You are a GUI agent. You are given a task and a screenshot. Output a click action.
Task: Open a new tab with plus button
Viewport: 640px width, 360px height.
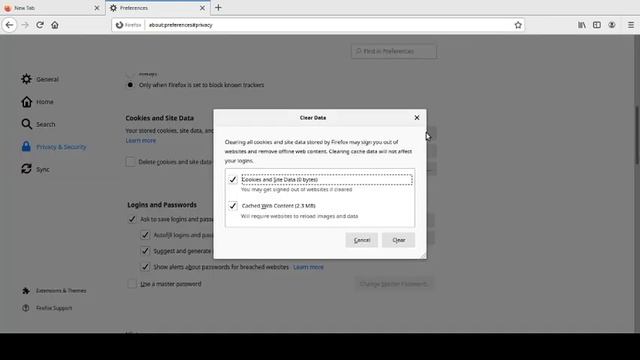[x=218, y=8]
